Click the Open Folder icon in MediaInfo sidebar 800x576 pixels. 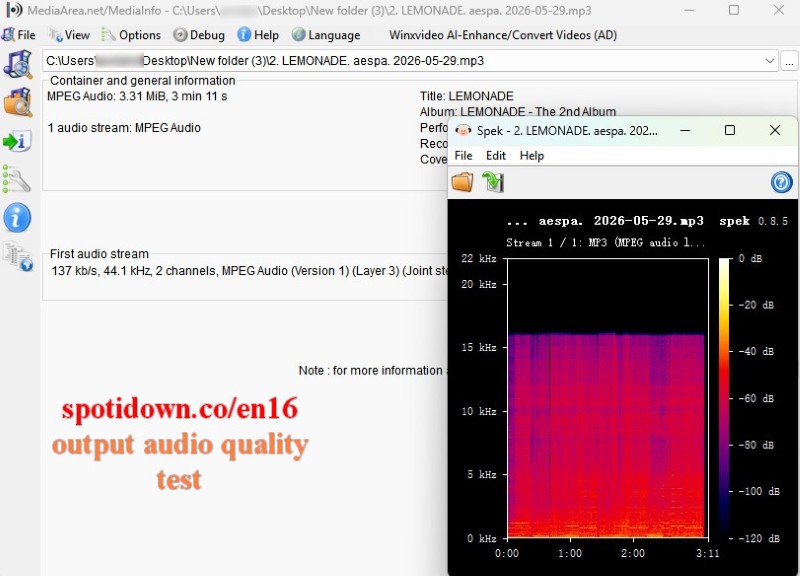tap(18, 102)
